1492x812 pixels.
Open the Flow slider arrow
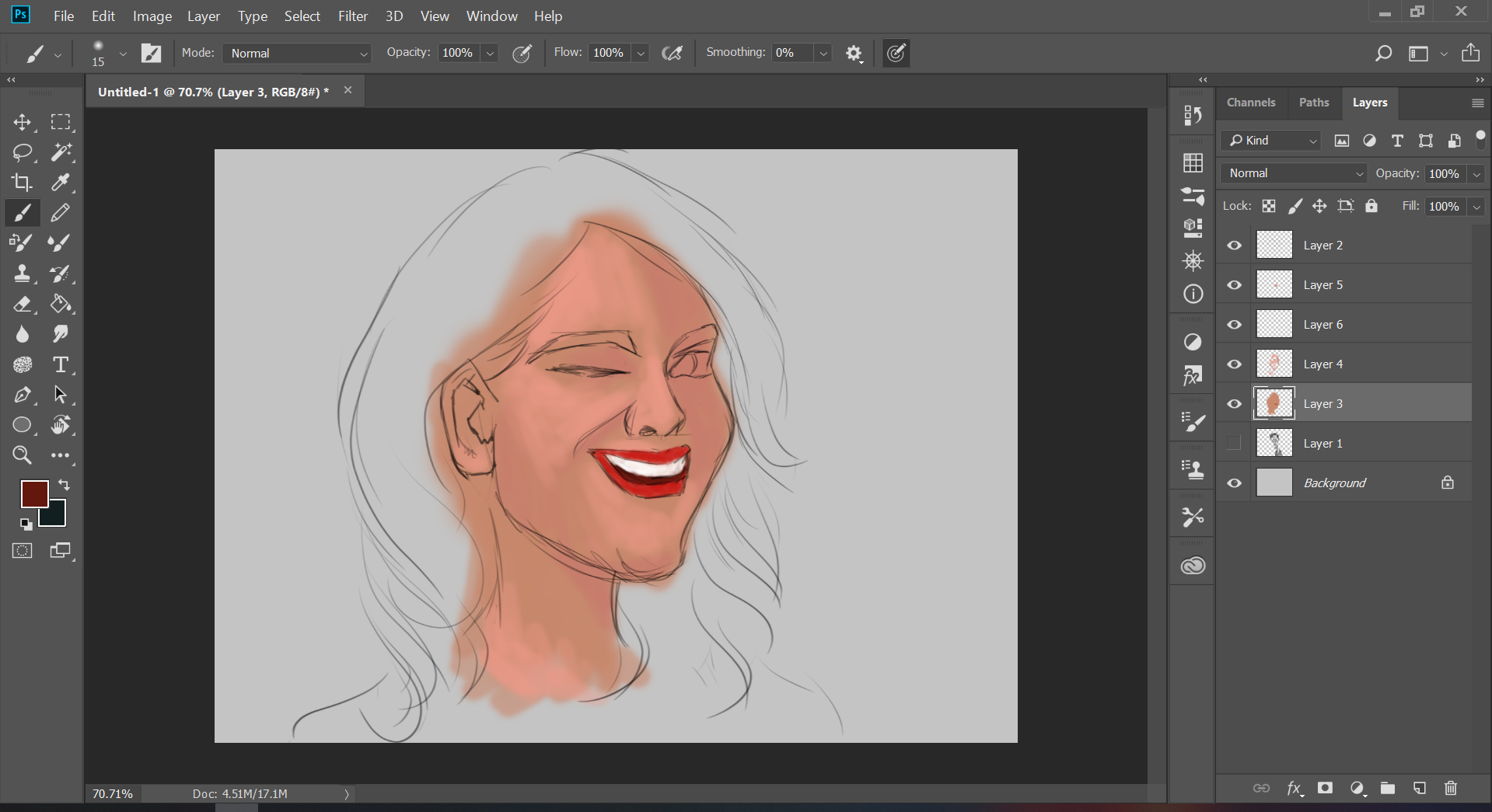(x=641, y=53)
